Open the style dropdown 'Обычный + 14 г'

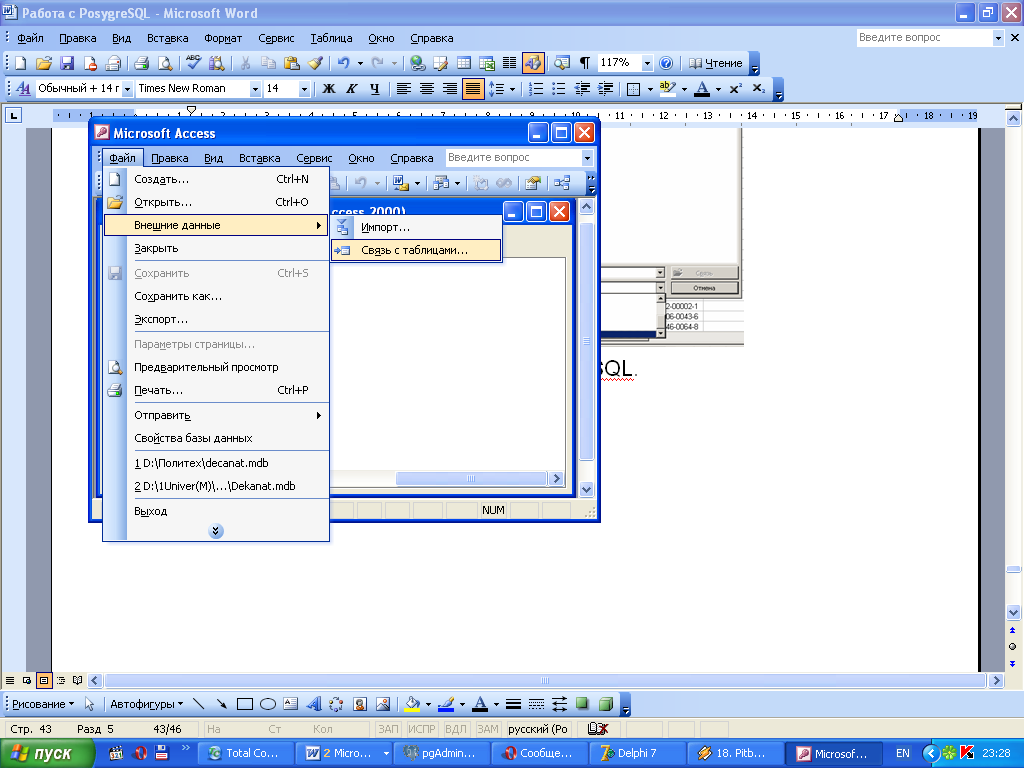(127, 89)
